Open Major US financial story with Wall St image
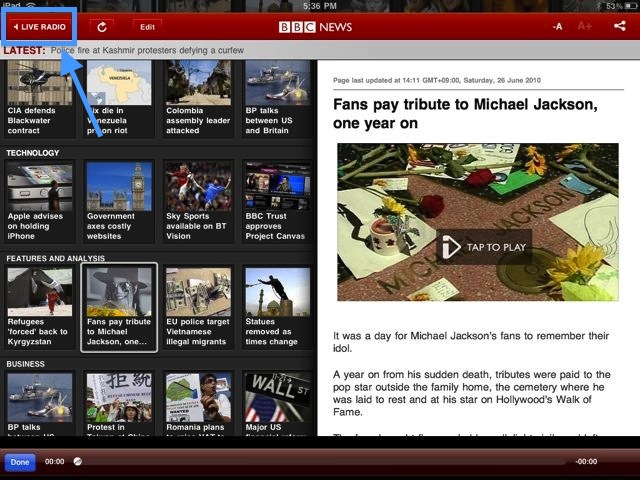Viewport: 640px width, 480px height. 278,403
